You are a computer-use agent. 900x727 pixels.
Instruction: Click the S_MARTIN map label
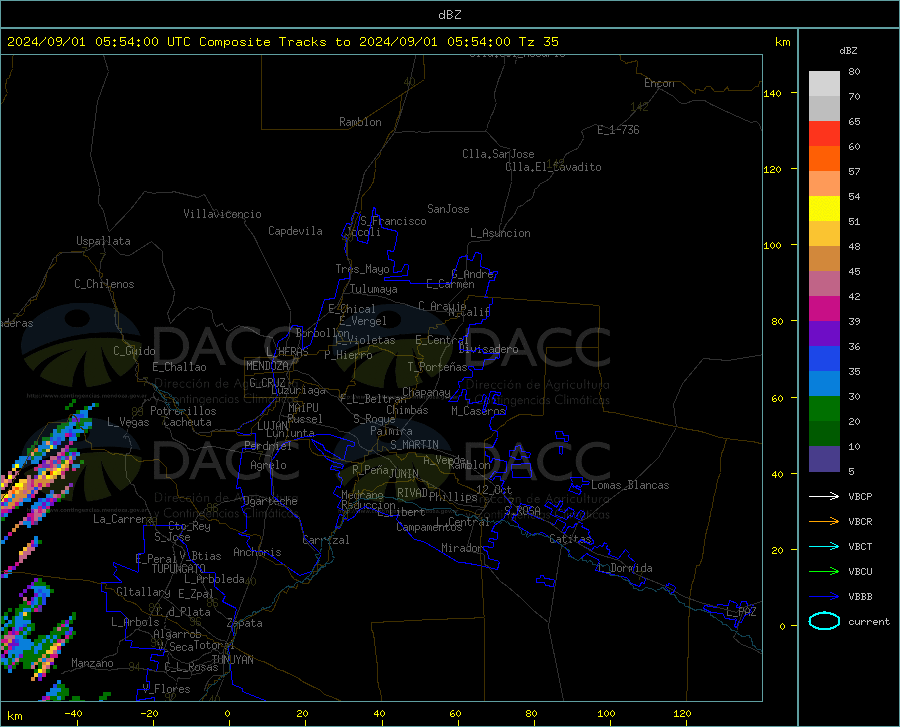[x=414, y=445]
